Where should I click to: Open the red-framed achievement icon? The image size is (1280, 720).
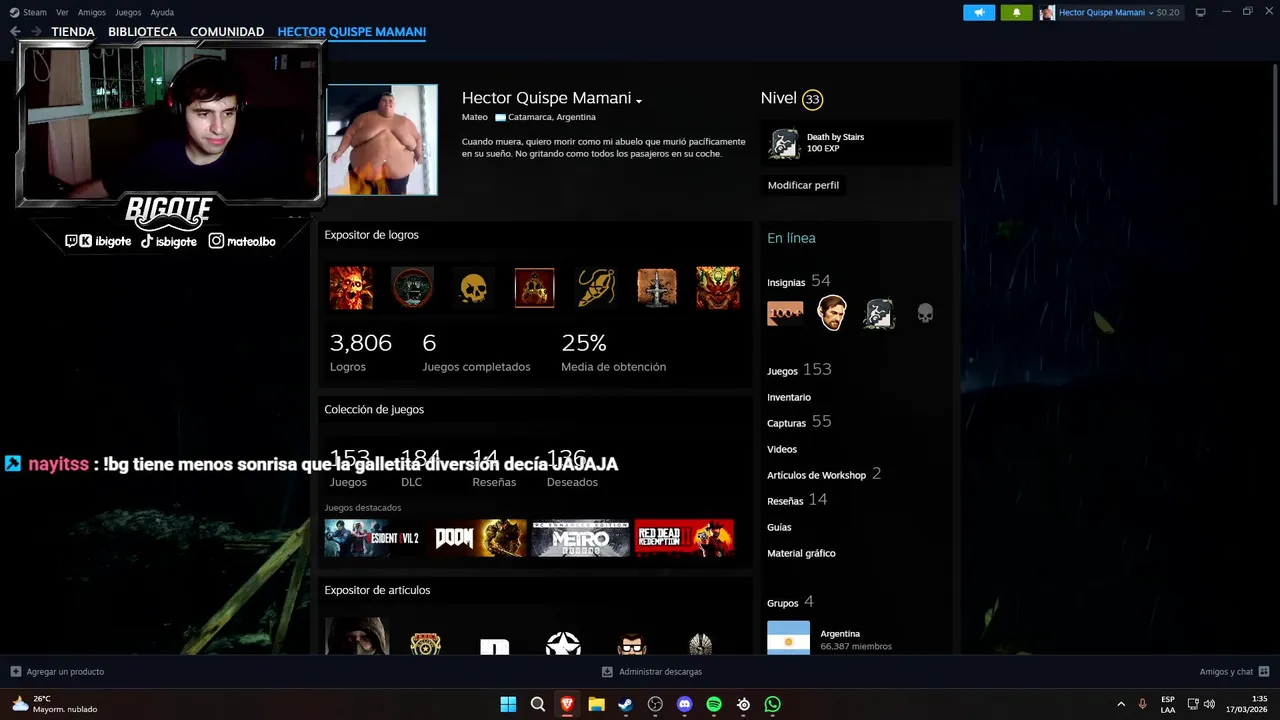tap(534, 288)
